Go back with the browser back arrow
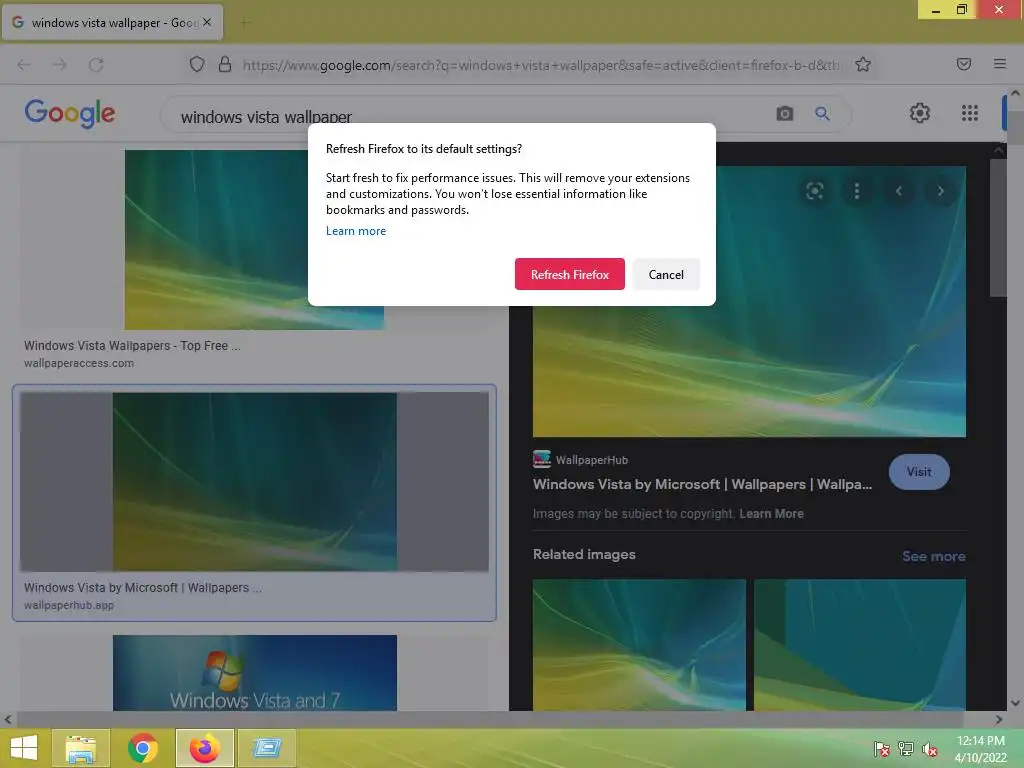Viewport: 1024px width, 768px height. click(x=24, y=65)
